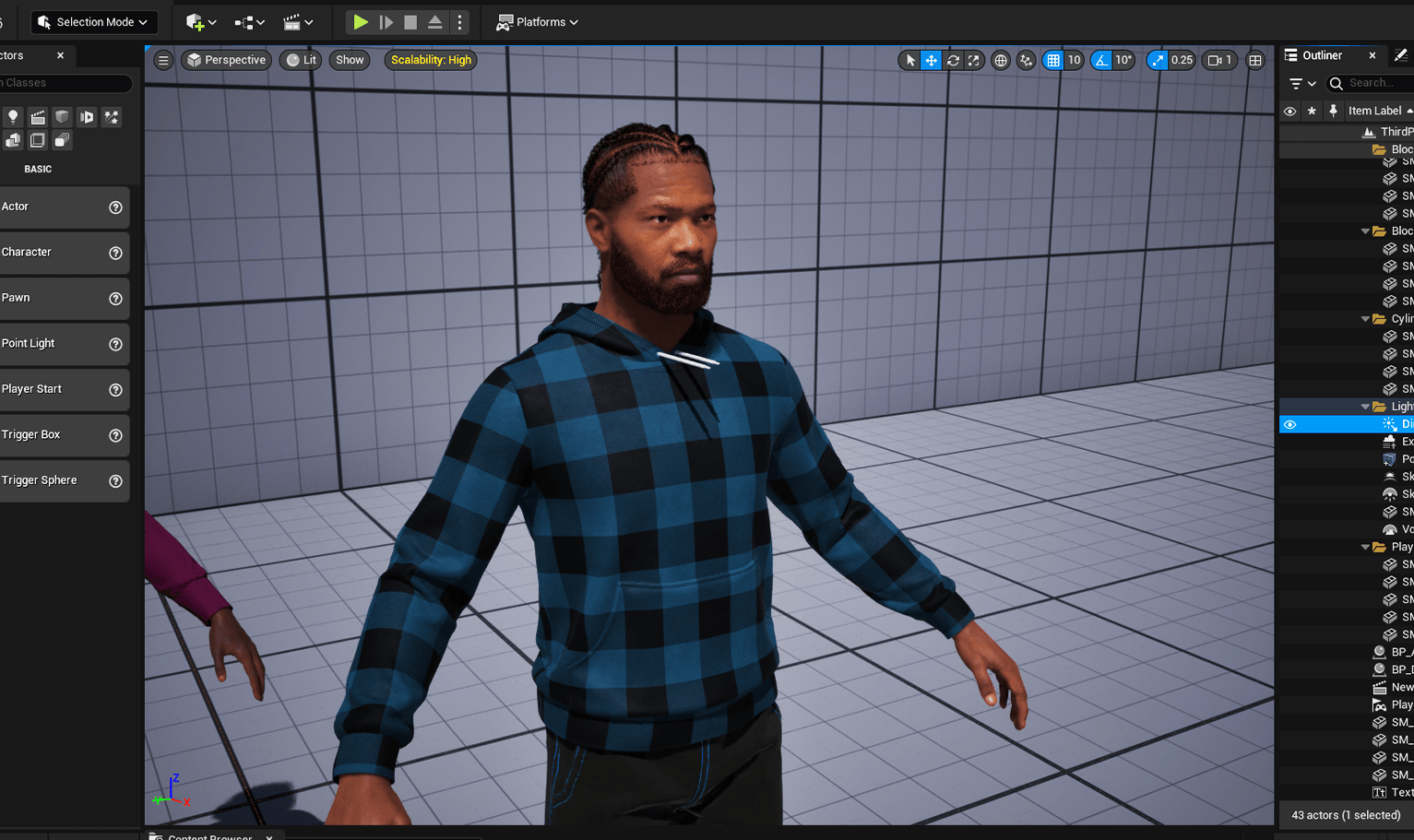Expand the Selection Mode dropdown
Viewport: 1414px width, 840px height.
(93, 21)
